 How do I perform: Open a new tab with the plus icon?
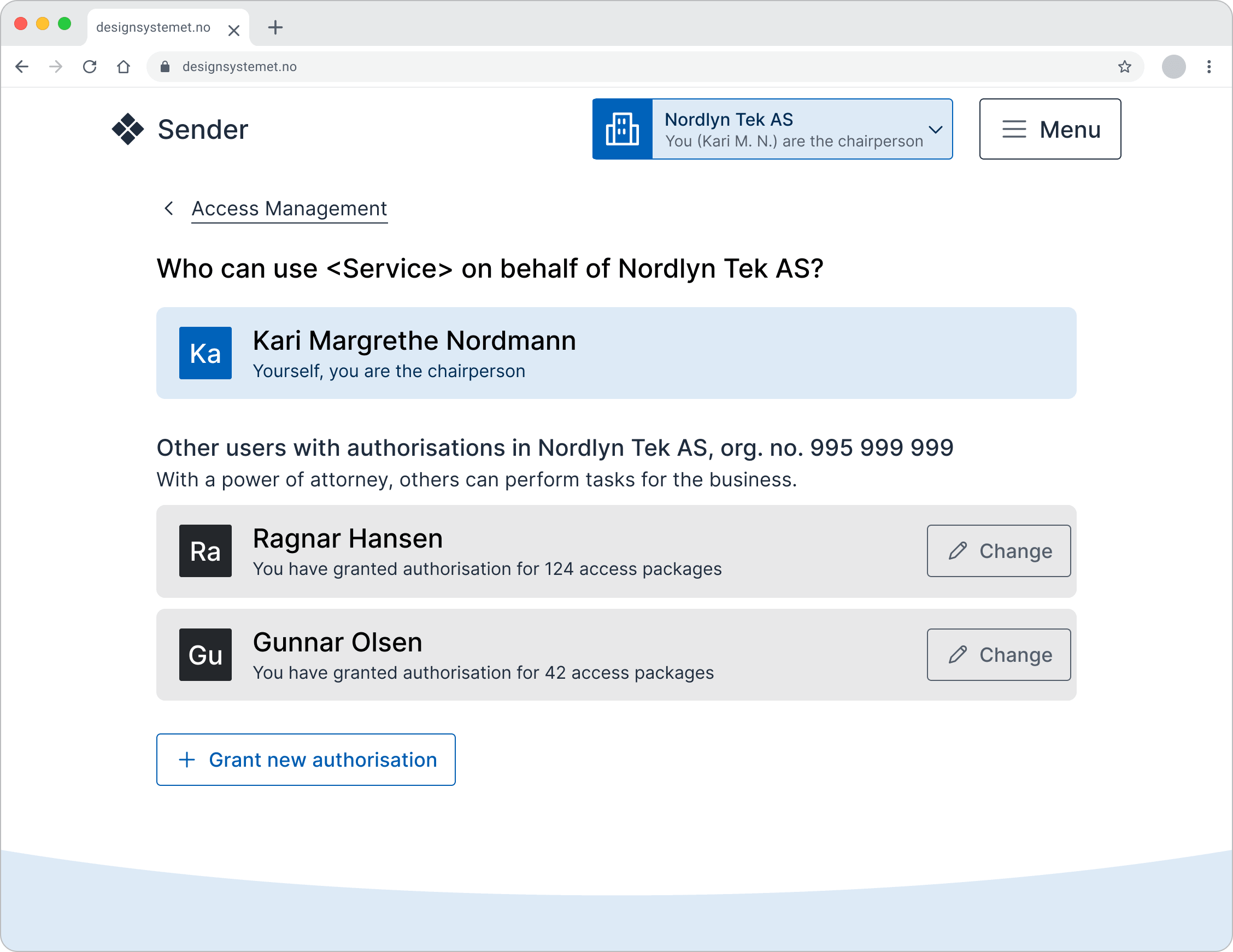coord(275,27)
